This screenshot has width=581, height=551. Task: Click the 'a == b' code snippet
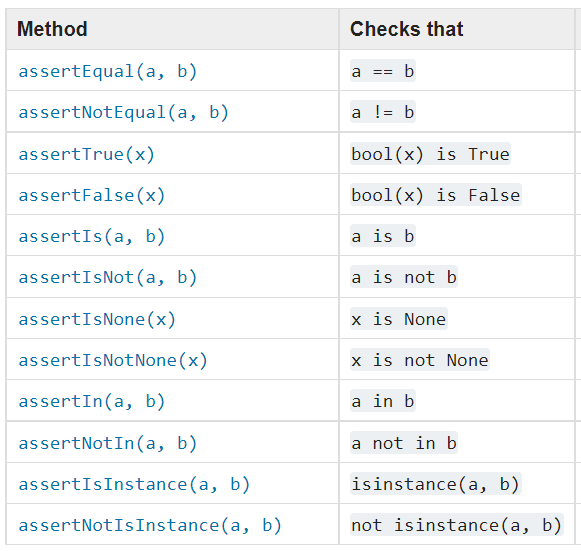383,71
